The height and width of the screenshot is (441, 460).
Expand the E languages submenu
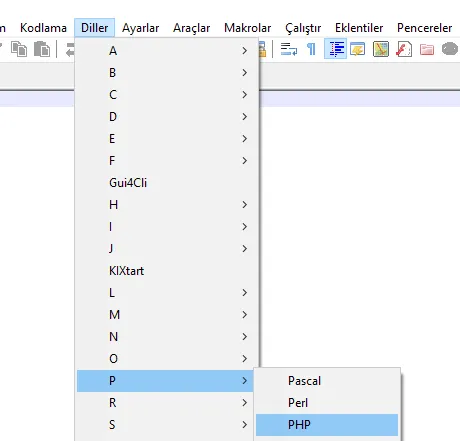pyautogui.click(x=167, y=139)
